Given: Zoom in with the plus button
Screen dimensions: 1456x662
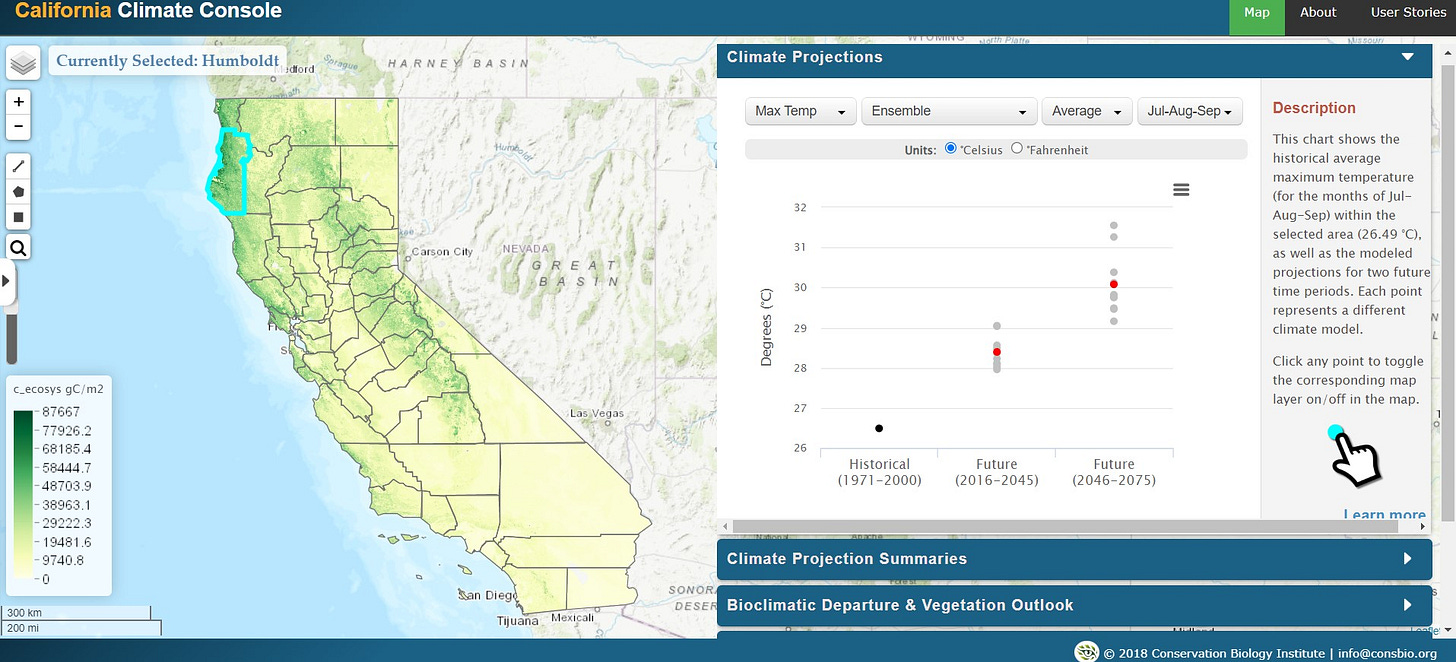Looking at the screenshot, I should pos(19,102).
